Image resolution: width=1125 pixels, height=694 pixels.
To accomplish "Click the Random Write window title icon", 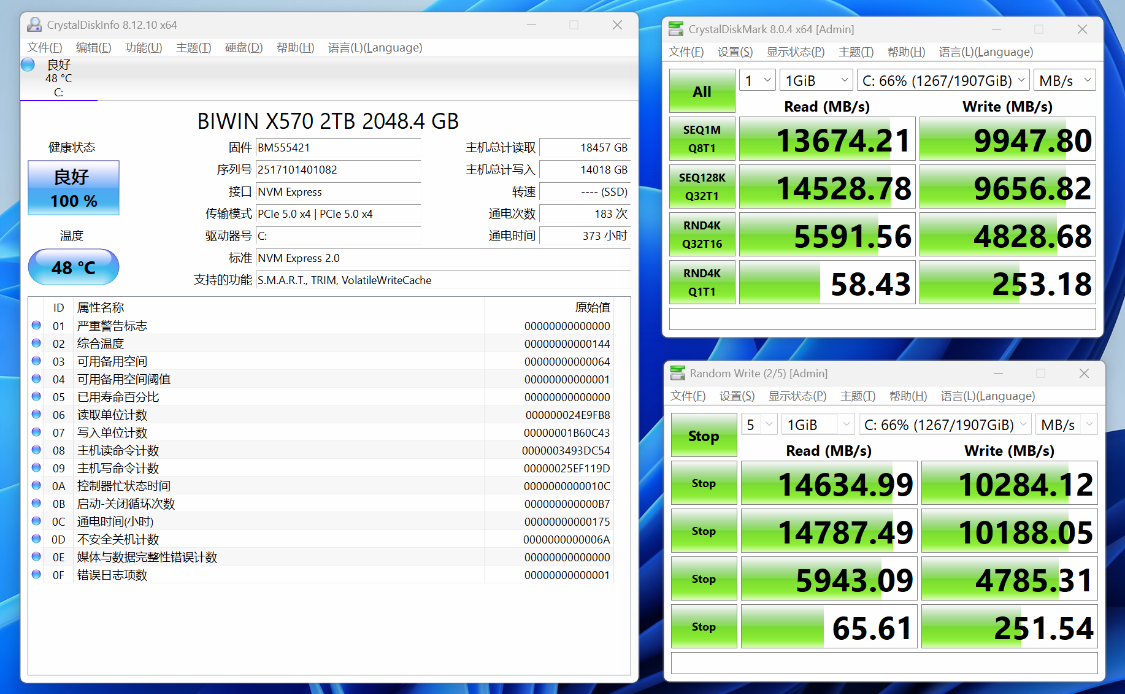I will pyautogui.click(x=677, y=373).
